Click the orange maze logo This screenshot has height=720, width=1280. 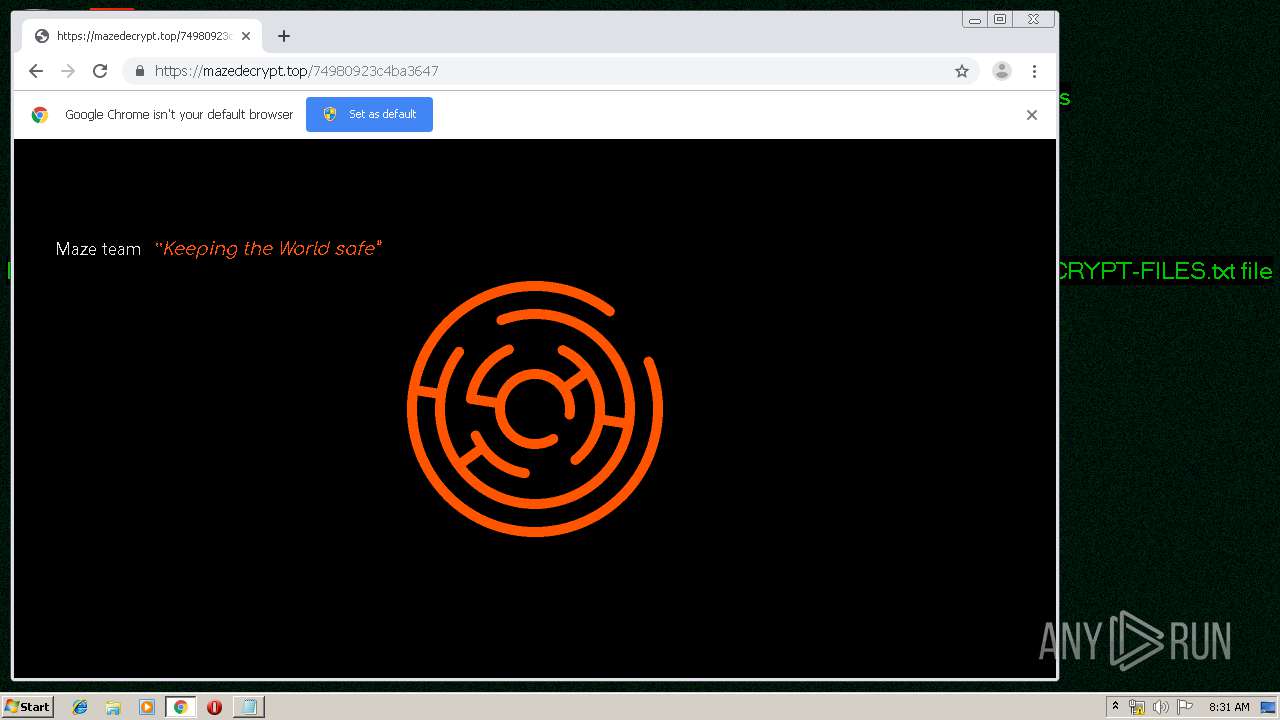(535, 409)
